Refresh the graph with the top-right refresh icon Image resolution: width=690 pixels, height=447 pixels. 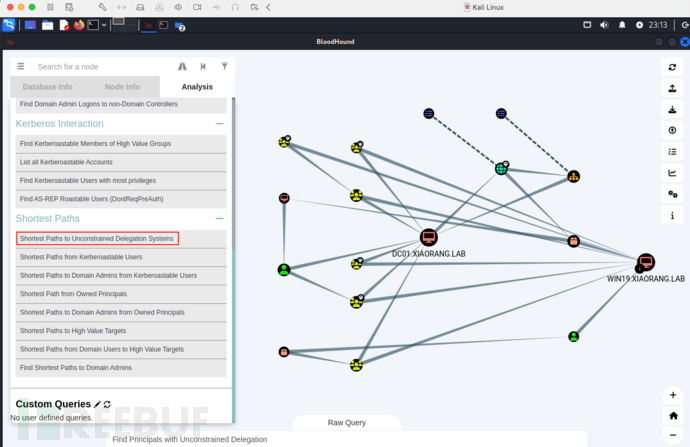tap(672, 67)
